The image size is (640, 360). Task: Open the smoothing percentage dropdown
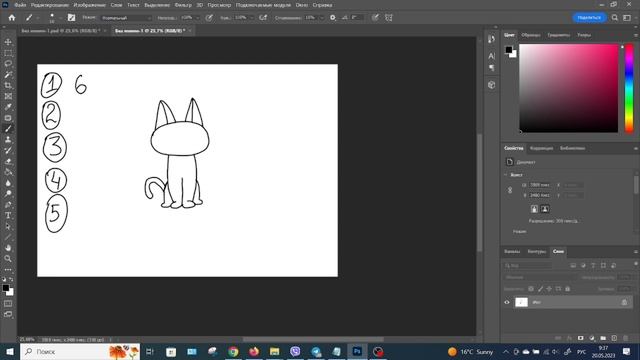(321, 18)
